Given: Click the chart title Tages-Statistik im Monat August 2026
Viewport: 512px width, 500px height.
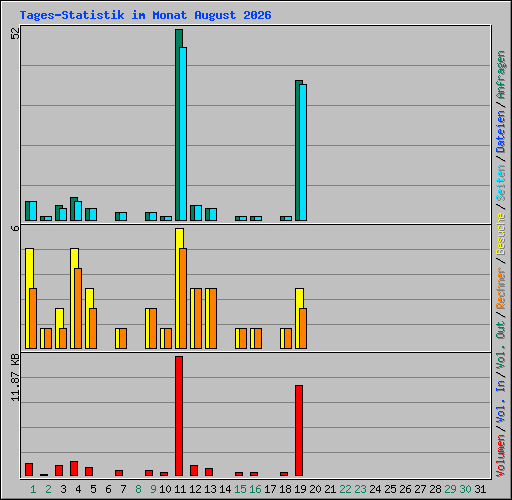Looking at the screenshot, I should tap(145, 15).
